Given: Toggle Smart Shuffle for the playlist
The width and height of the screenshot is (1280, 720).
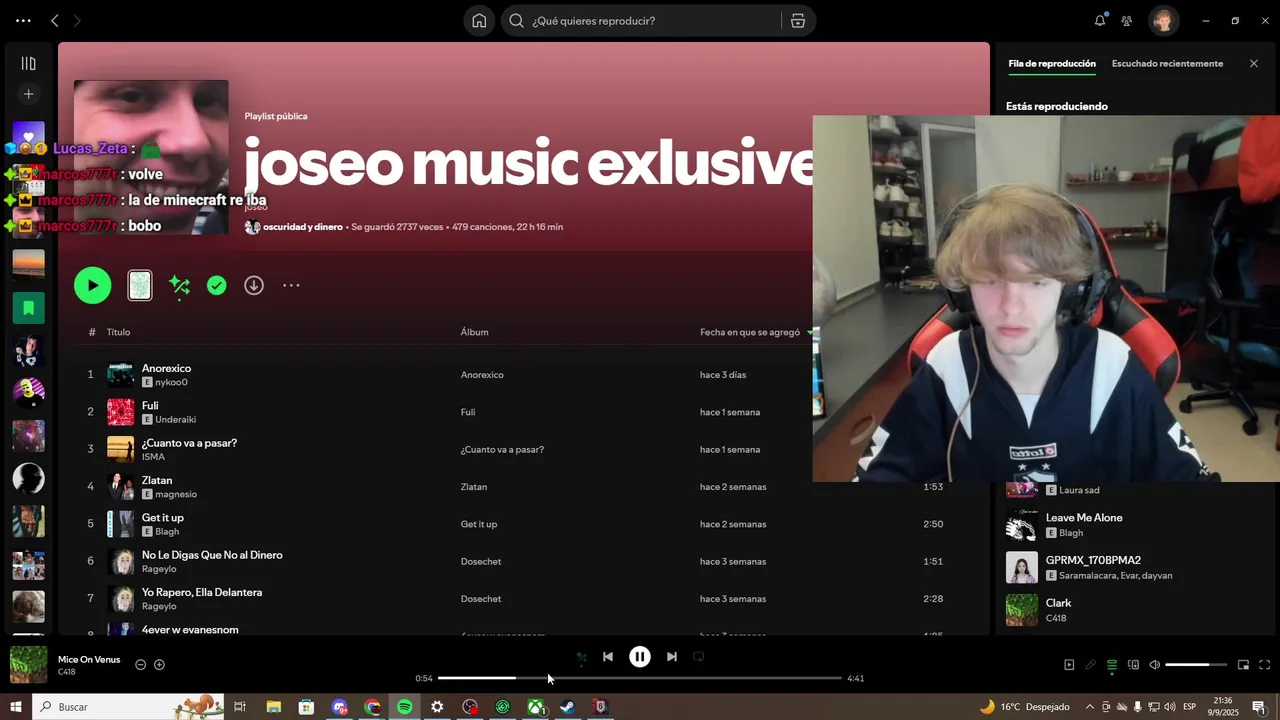Looking at the screenshot, I should (x=179, y=286).
